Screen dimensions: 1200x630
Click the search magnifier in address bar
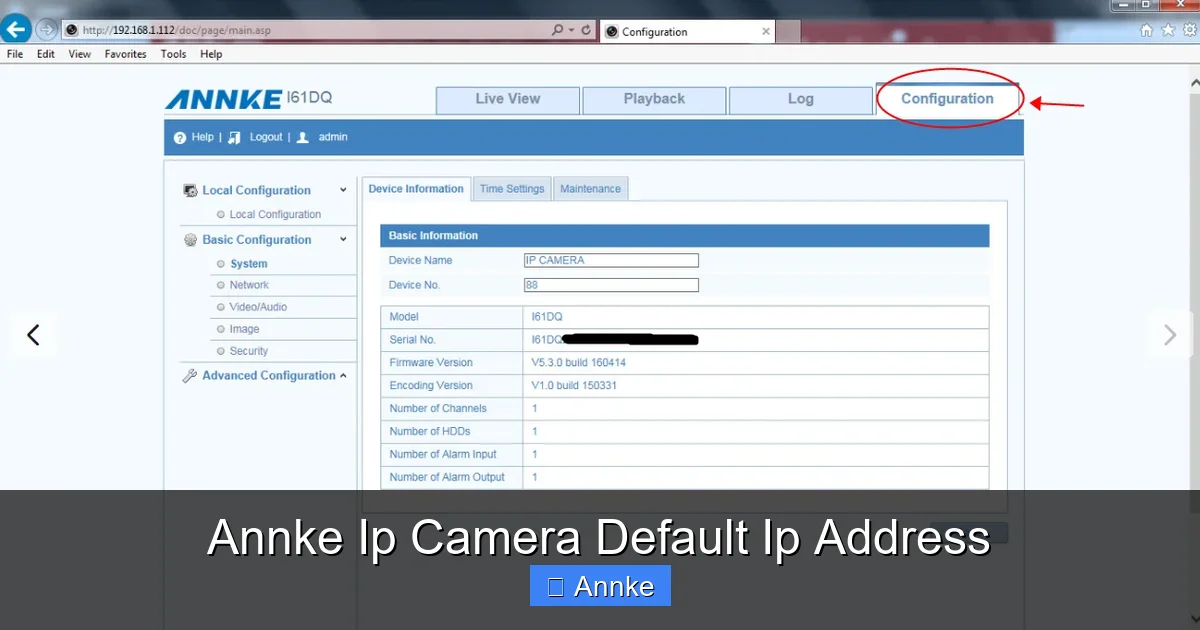(558, 30)
